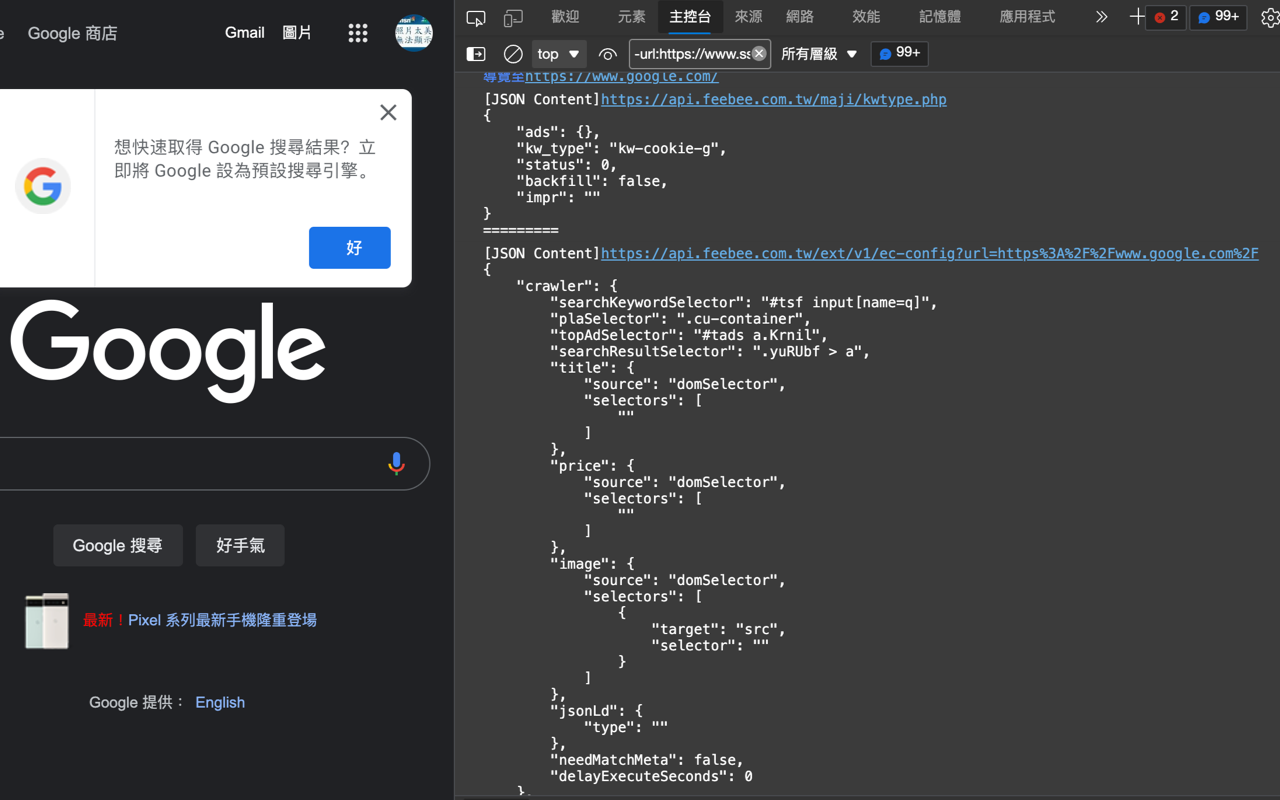Open the 所有層級 log level dropdown
Screen dimensions: 1280x800
[820, 53]
